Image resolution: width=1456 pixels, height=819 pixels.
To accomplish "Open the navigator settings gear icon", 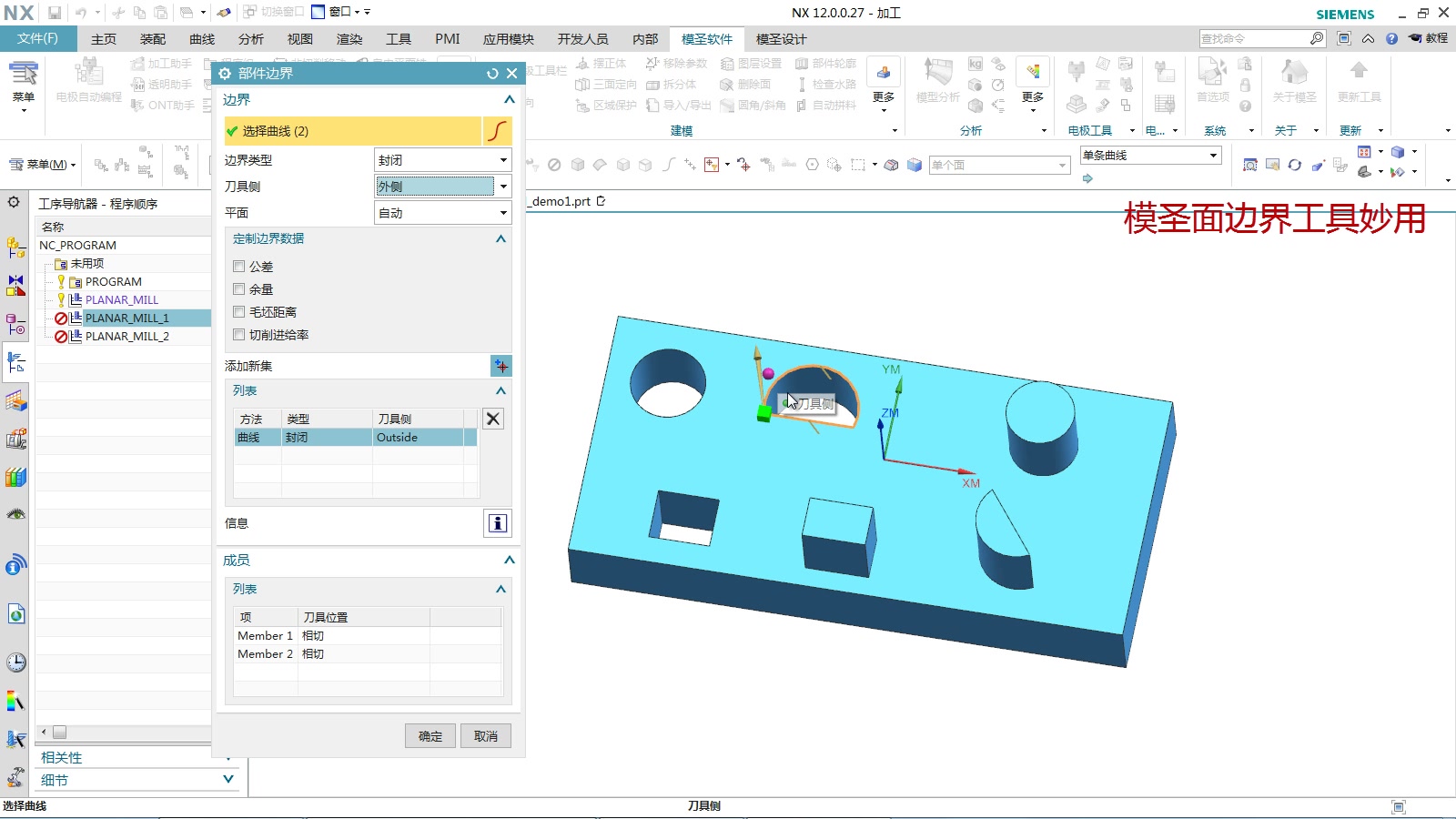I will [14, 202].
